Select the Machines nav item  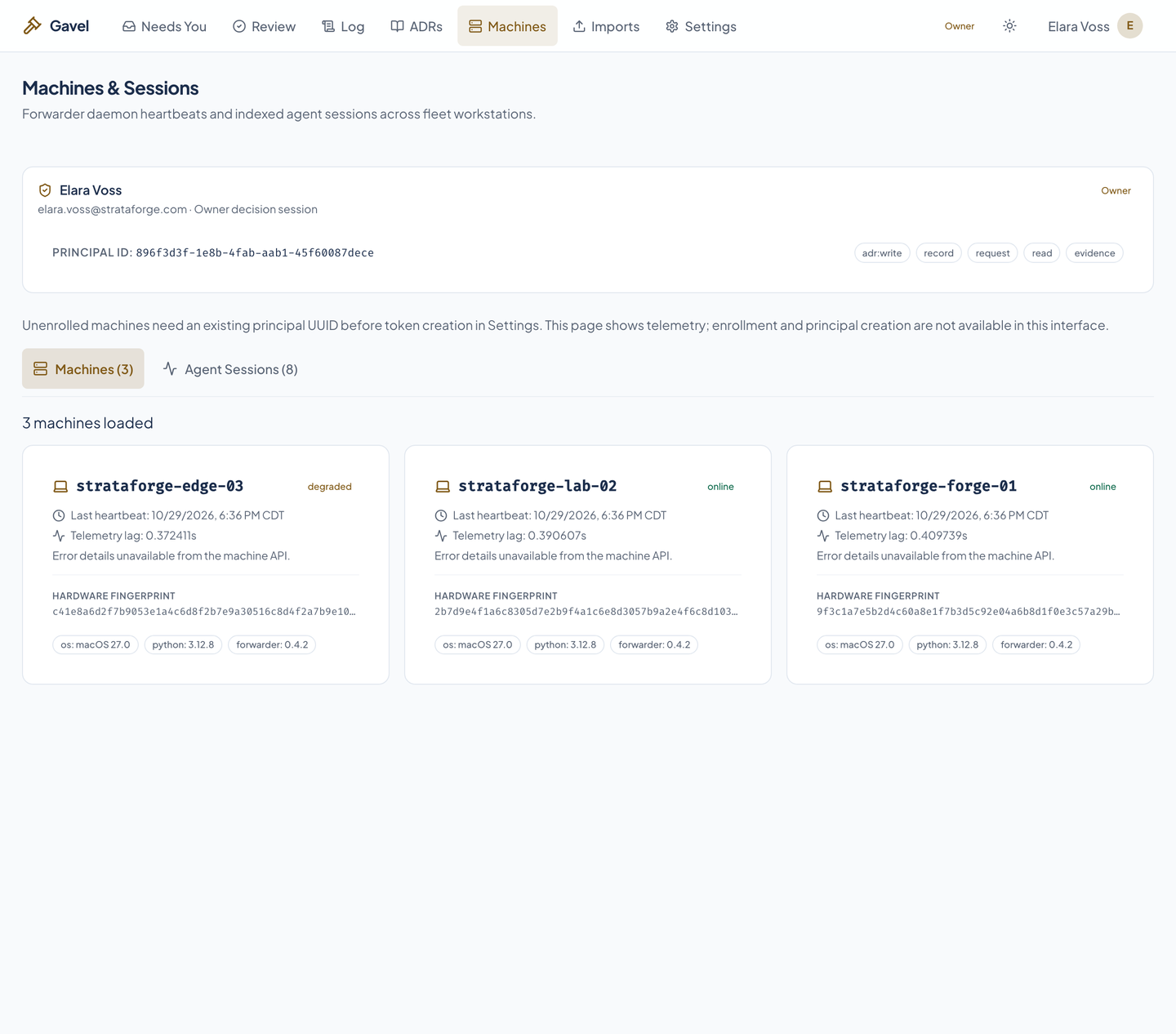(x=507, y=26)
